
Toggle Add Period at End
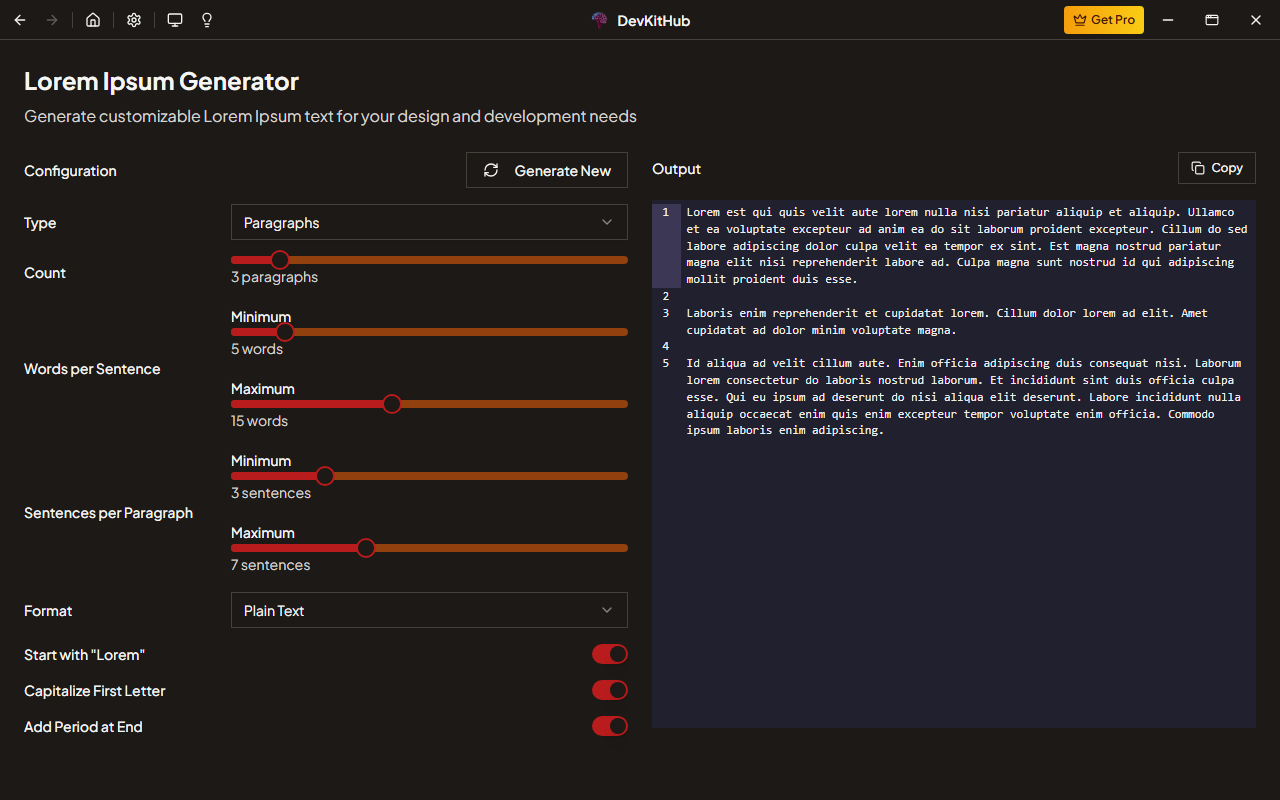coord(610,726)
